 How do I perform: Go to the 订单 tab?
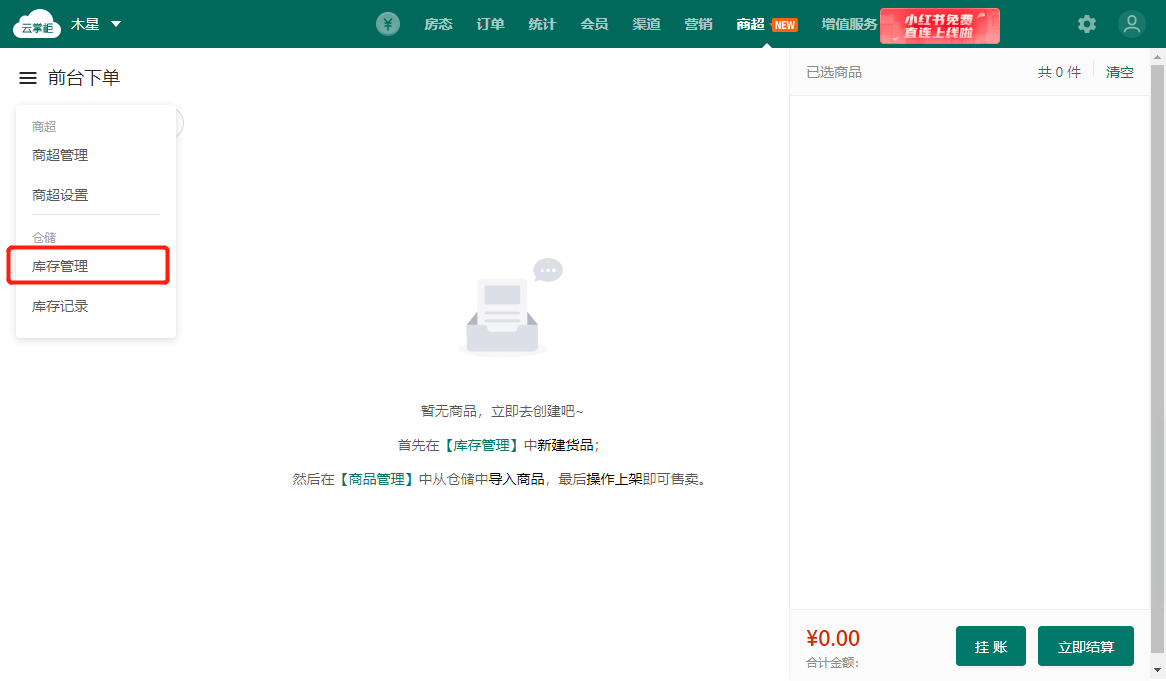pos(490,24)
